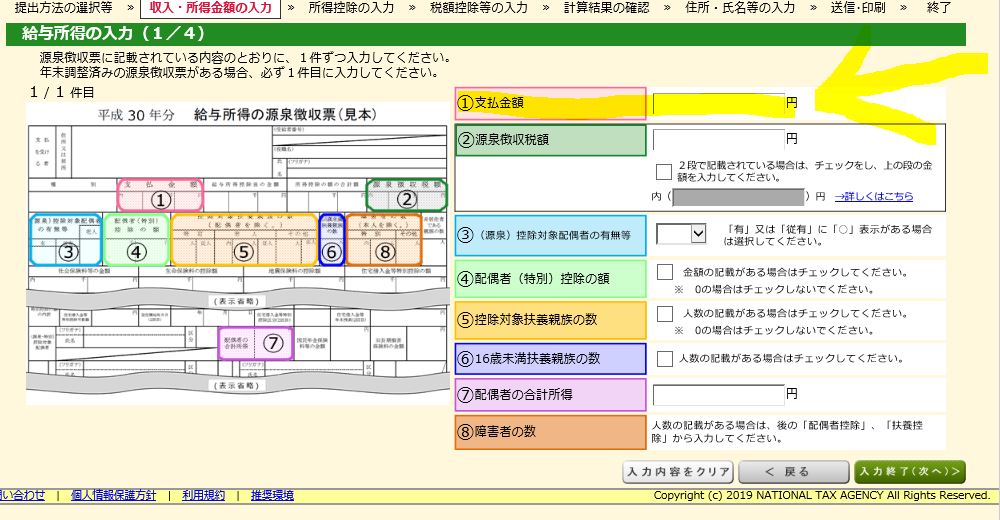Check the 2段で記載されている場合 checkbox
The height and width of the screenshot is (520, 1000).
coord(663,172)
